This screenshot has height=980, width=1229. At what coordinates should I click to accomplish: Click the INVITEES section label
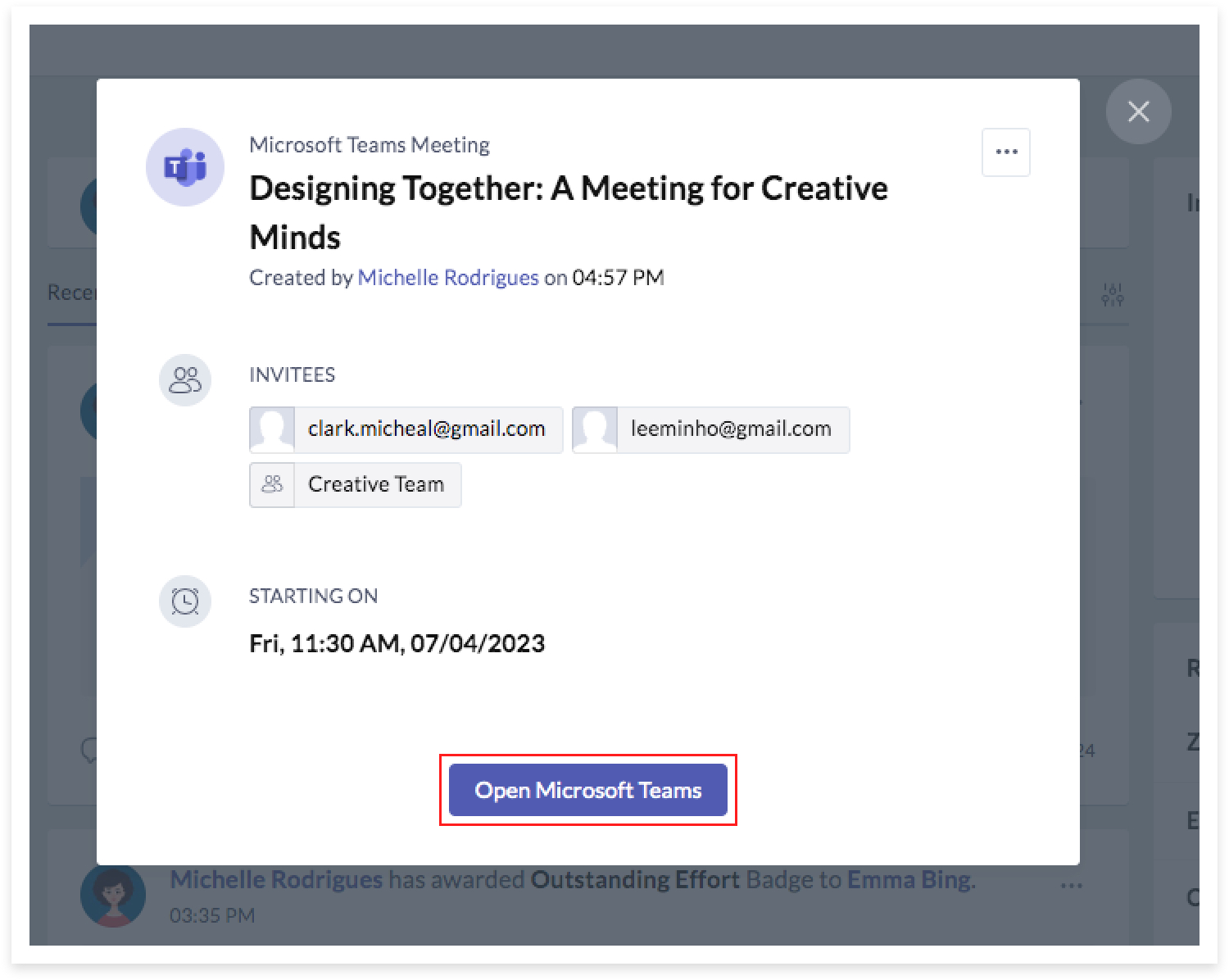pyautogui.click(x=293, y=375)
